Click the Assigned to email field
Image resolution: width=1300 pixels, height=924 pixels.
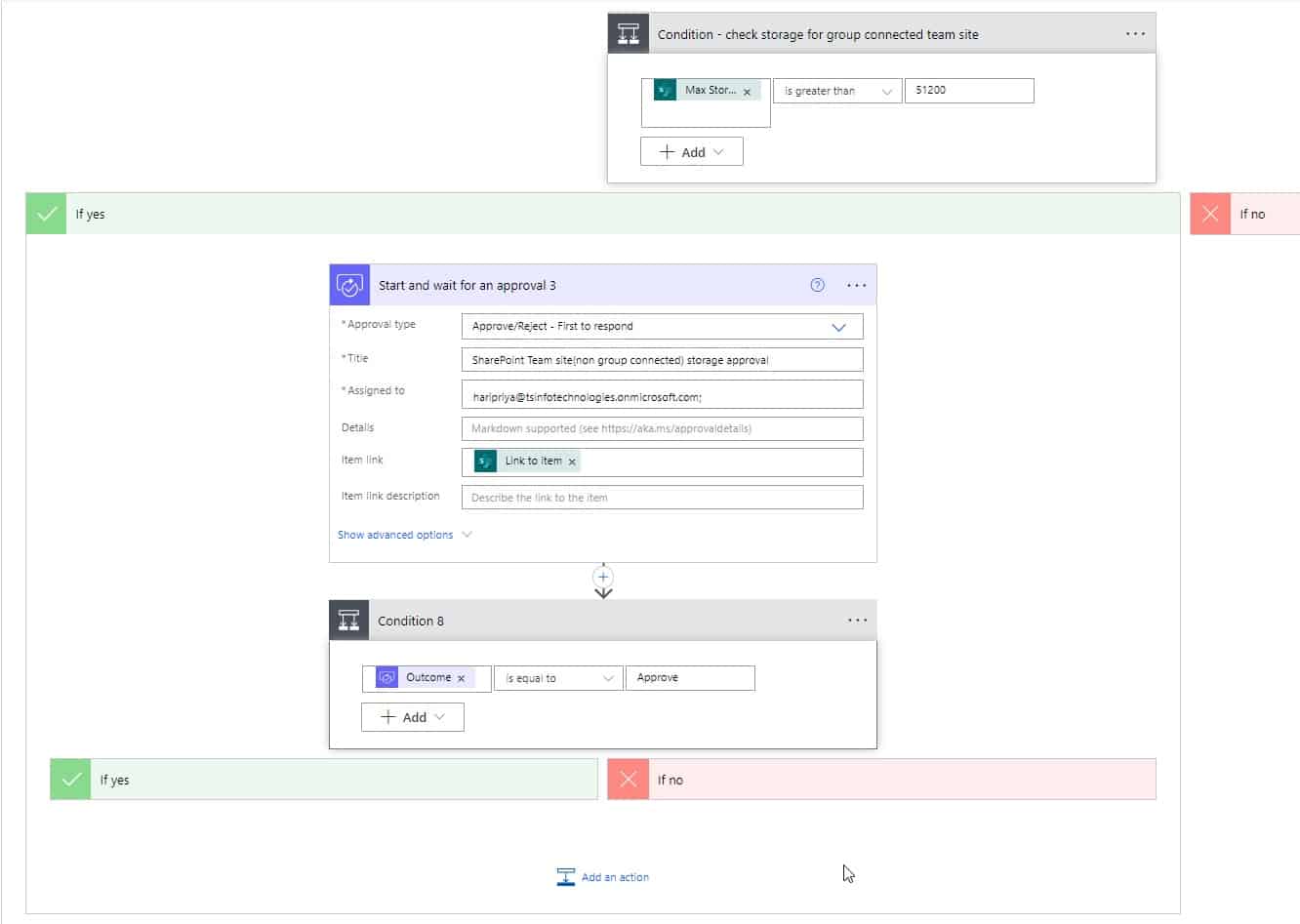(x=662, y=394)
